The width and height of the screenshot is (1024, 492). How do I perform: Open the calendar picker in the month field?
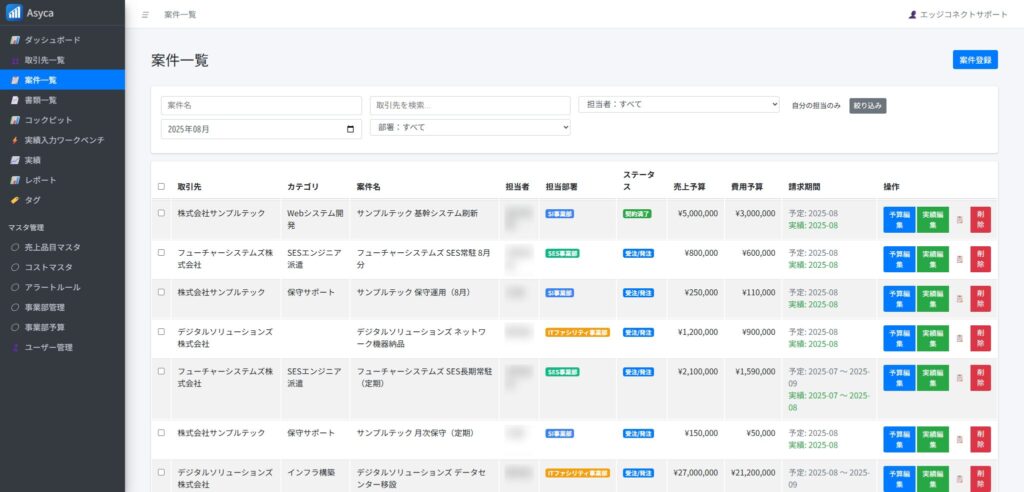pos(350,129)
